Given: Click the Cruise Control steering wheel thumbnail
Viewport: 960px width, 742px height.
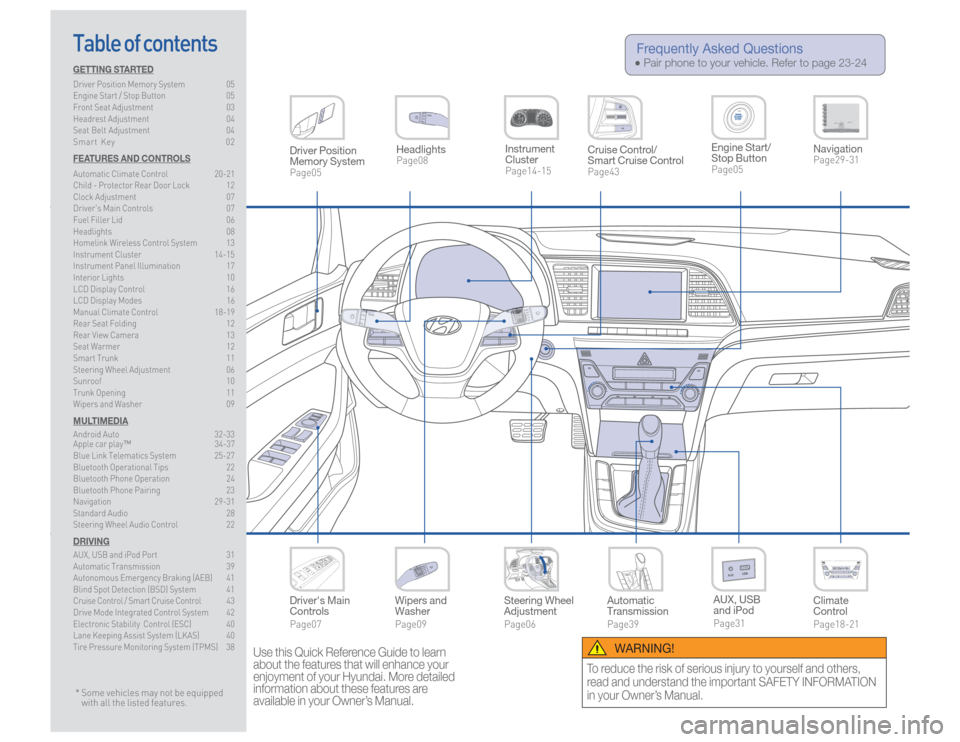Looking at the screenshot, I should (x=615, y=118).
